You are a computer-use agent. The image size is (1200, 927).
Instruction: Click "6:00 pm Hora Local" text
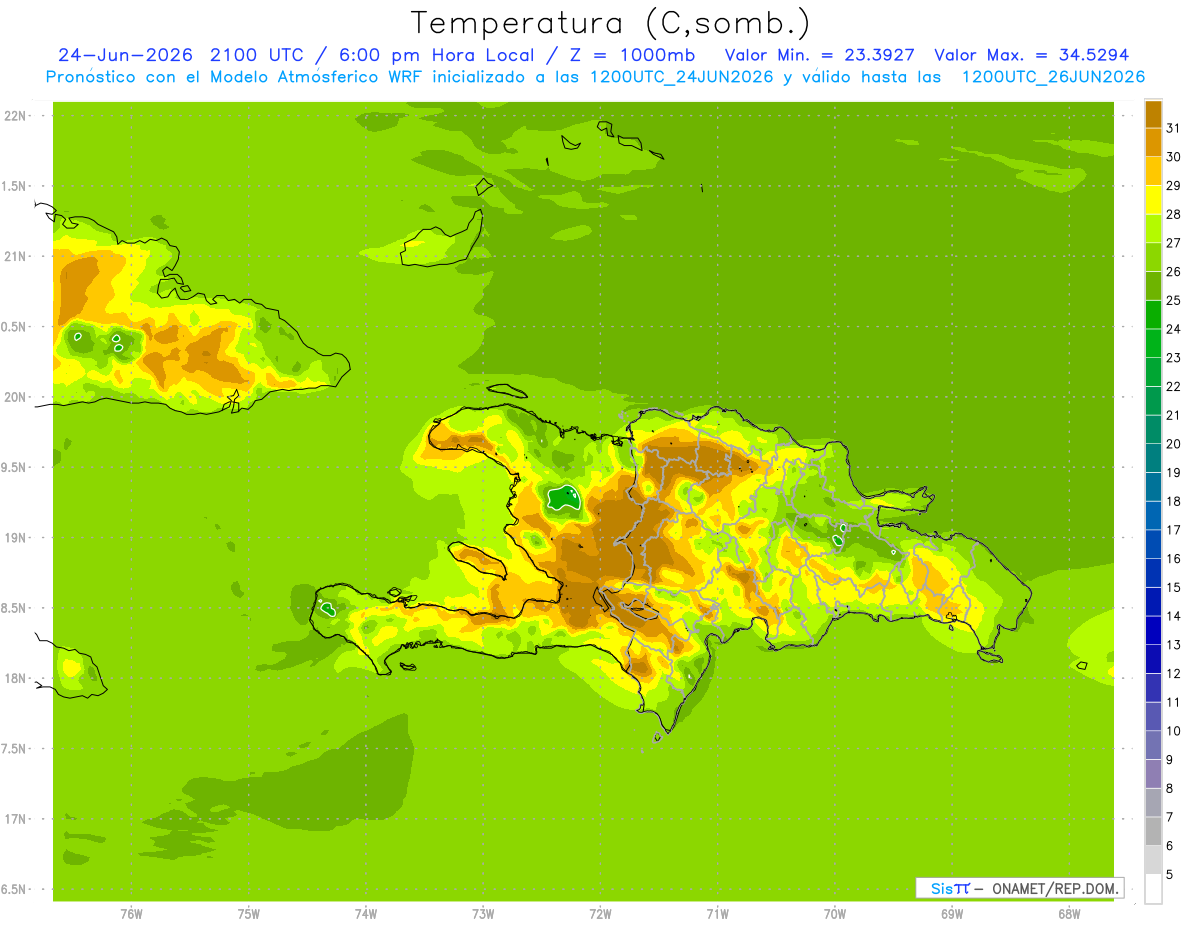(x=437, y=55)
